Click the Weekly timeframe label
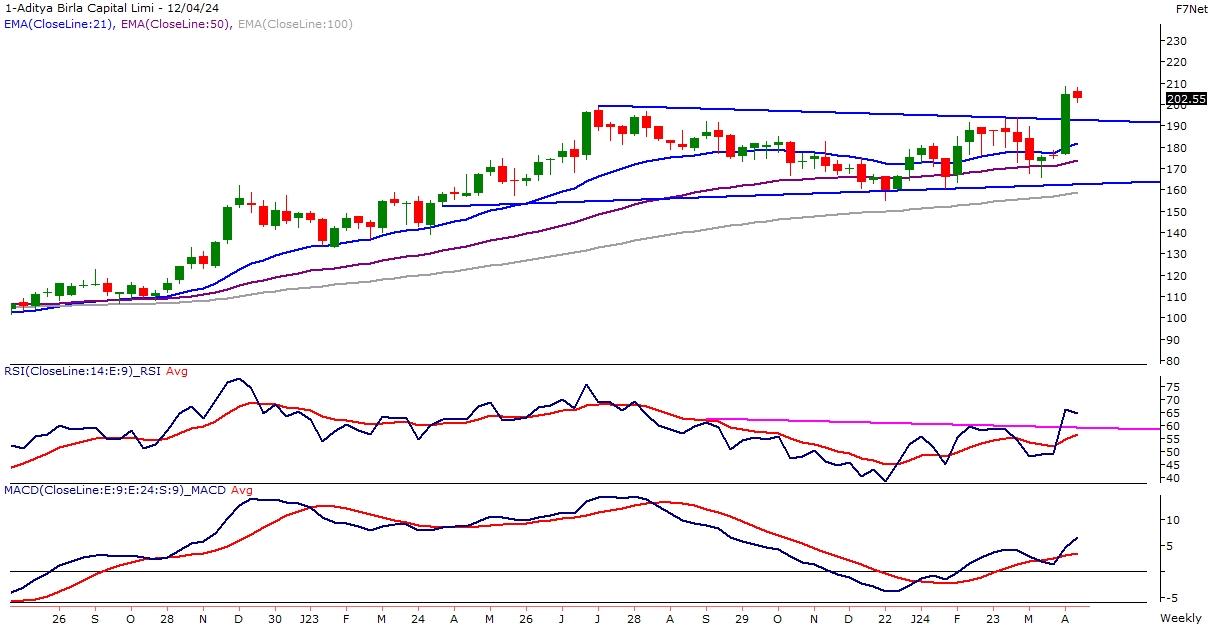 (x=1181, y=619)
